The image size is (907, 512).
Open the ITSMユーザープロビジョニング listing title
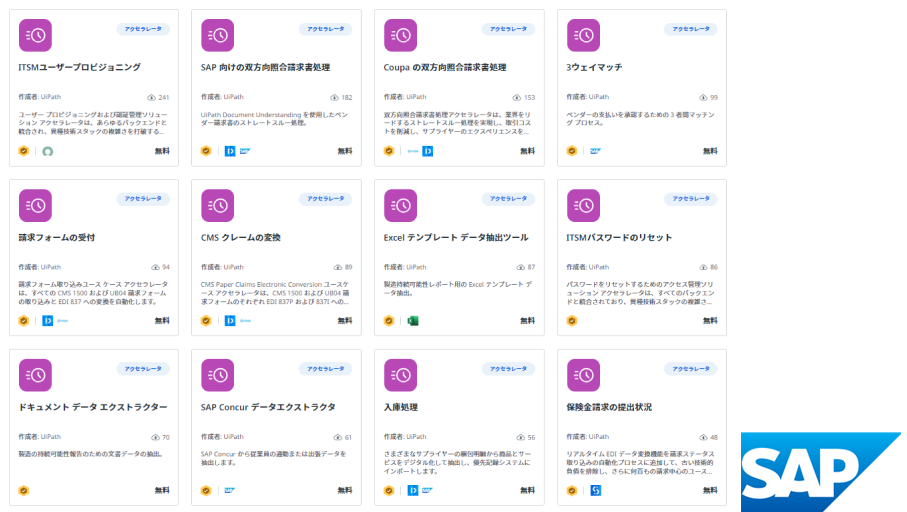pos(79,67)
